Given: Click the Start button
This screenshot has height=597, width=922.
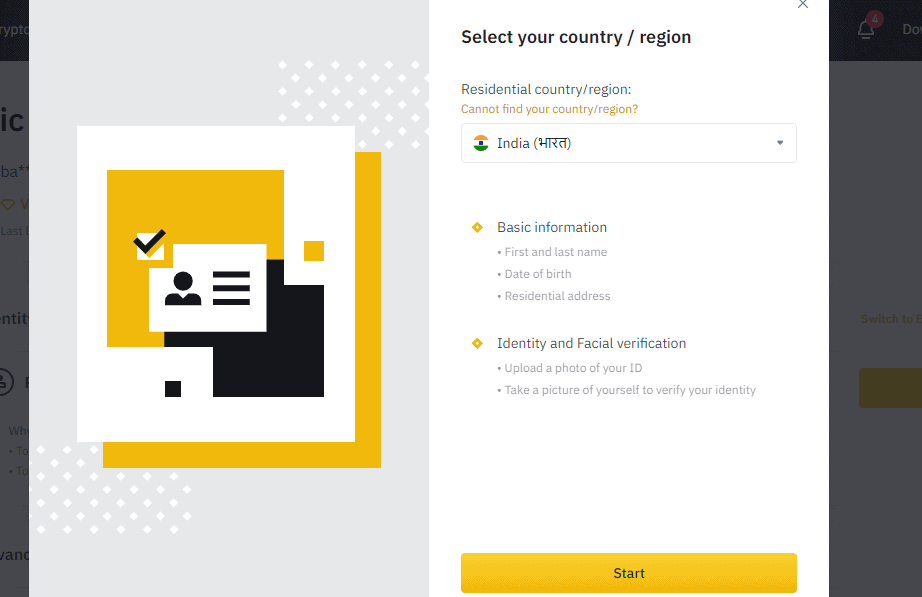Looking at the screenshot, I should 629,573.
